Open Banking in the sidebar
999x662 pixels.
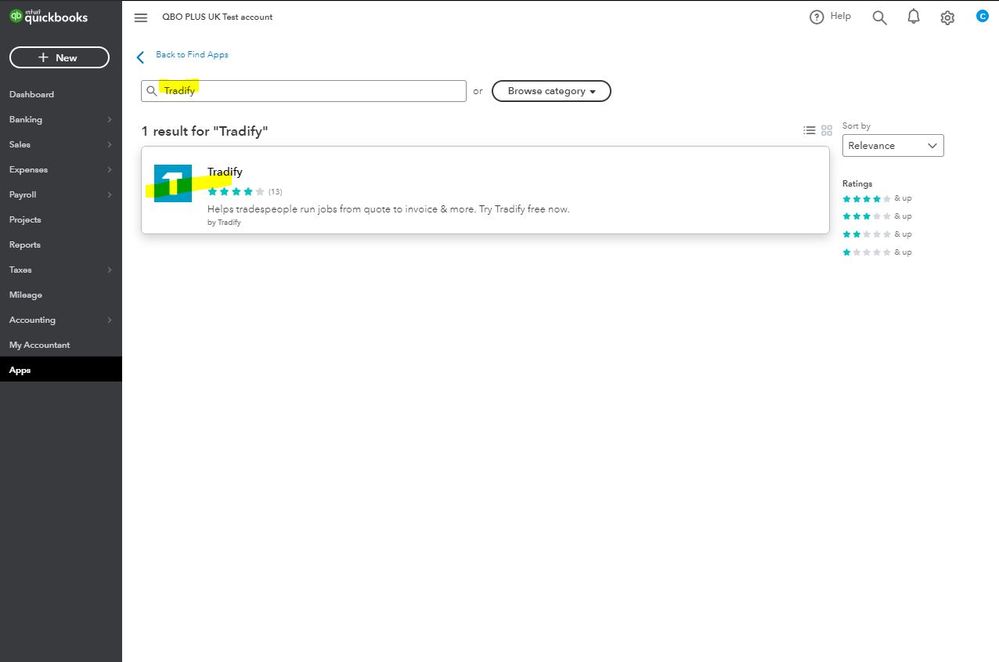click(x=25, y=120)
